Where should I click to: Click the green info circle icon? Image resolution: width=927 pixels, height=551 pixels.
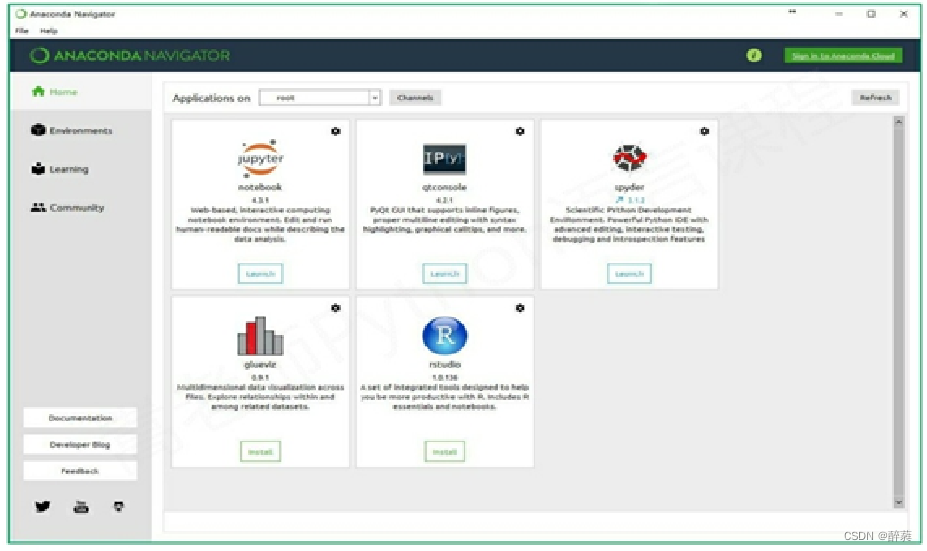(x=754, y=56)
